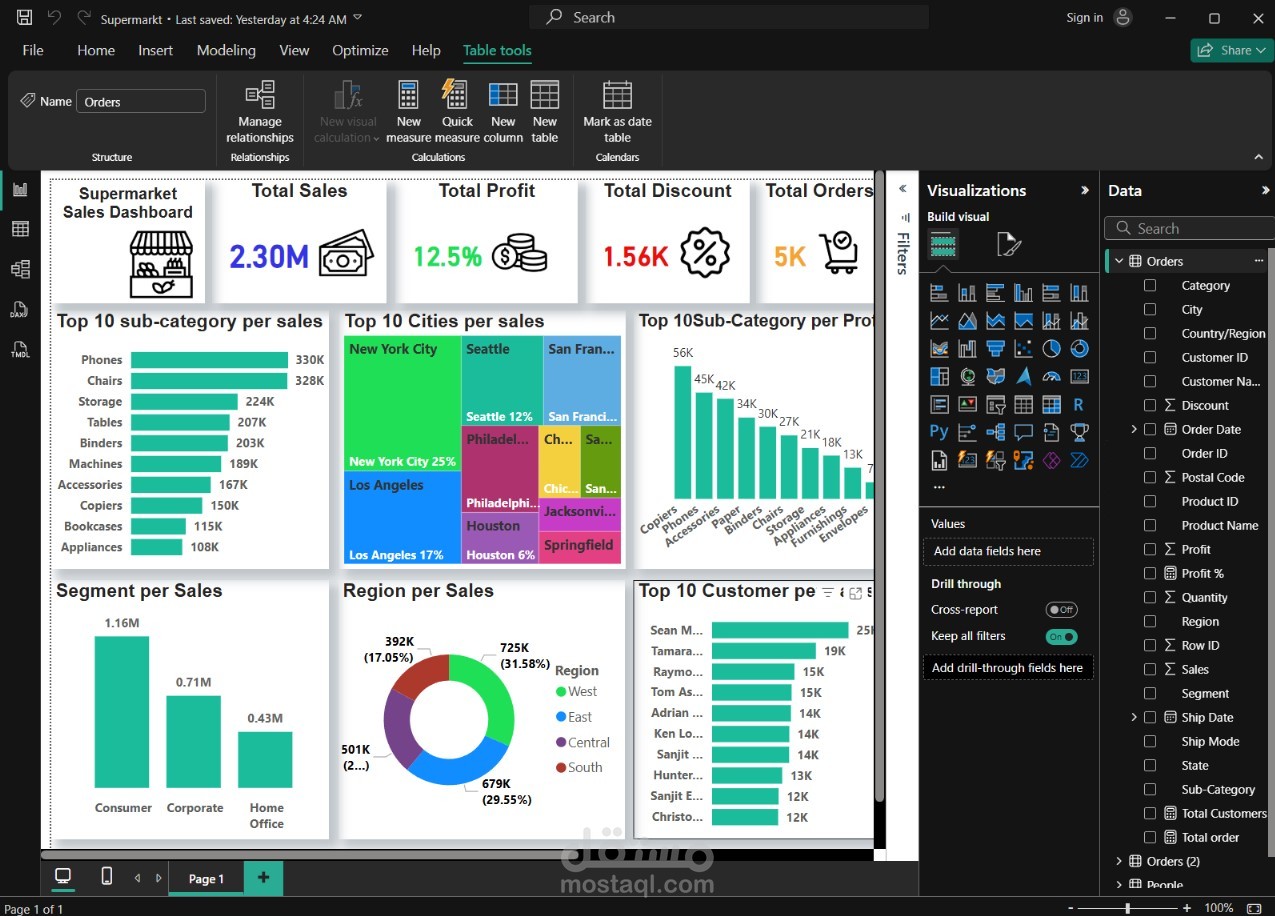Image resolution: width=1275 pixels, height=916 pixels.
Task: Open DAX query view in left sidebar
Action: (20, 310)
